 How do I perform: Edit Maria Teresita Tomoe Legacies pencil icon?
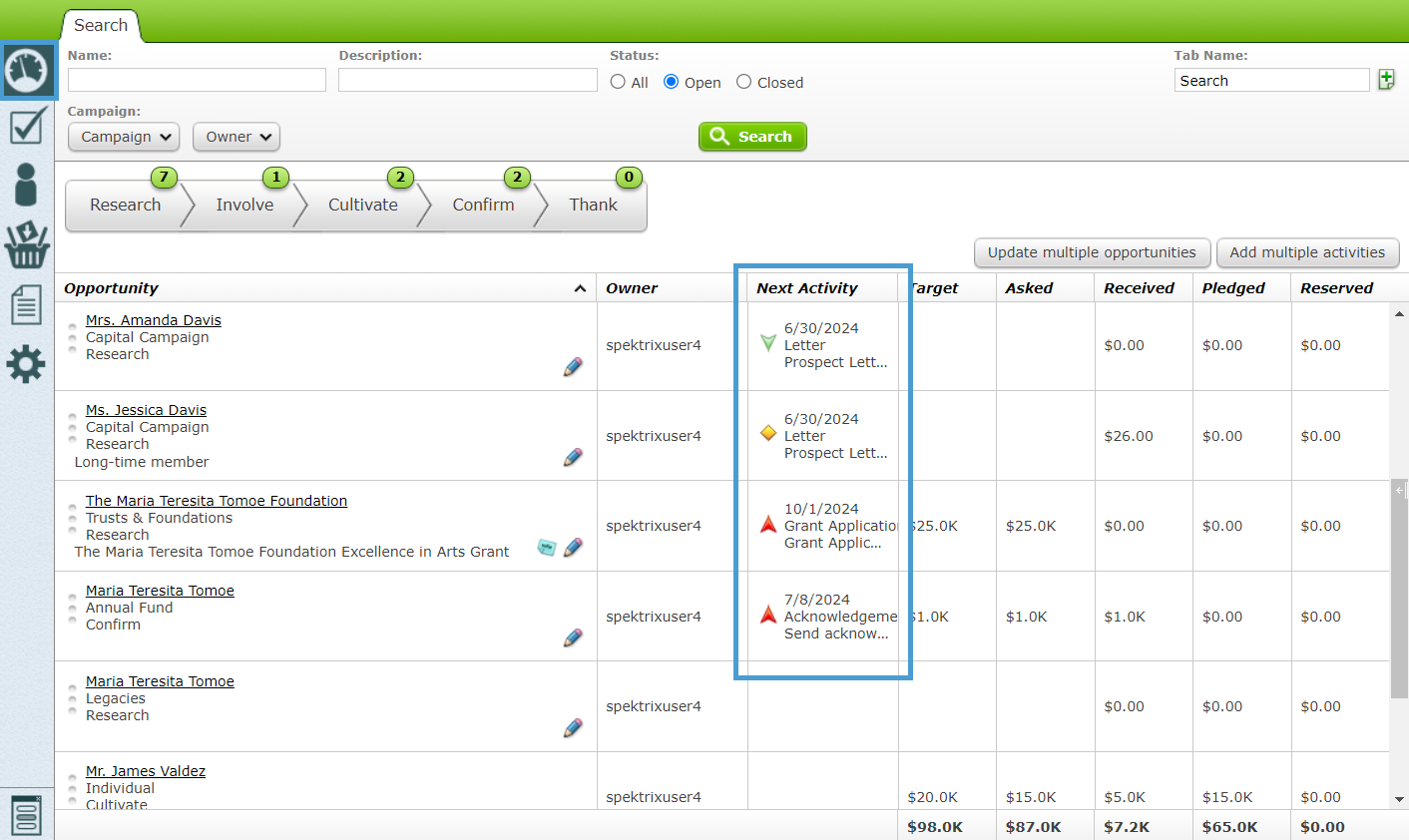[573, 728]
